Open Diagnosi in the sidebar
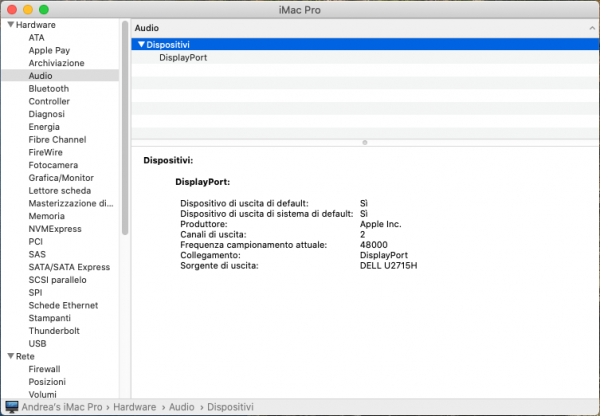600x416 pixels. point(46,114)
